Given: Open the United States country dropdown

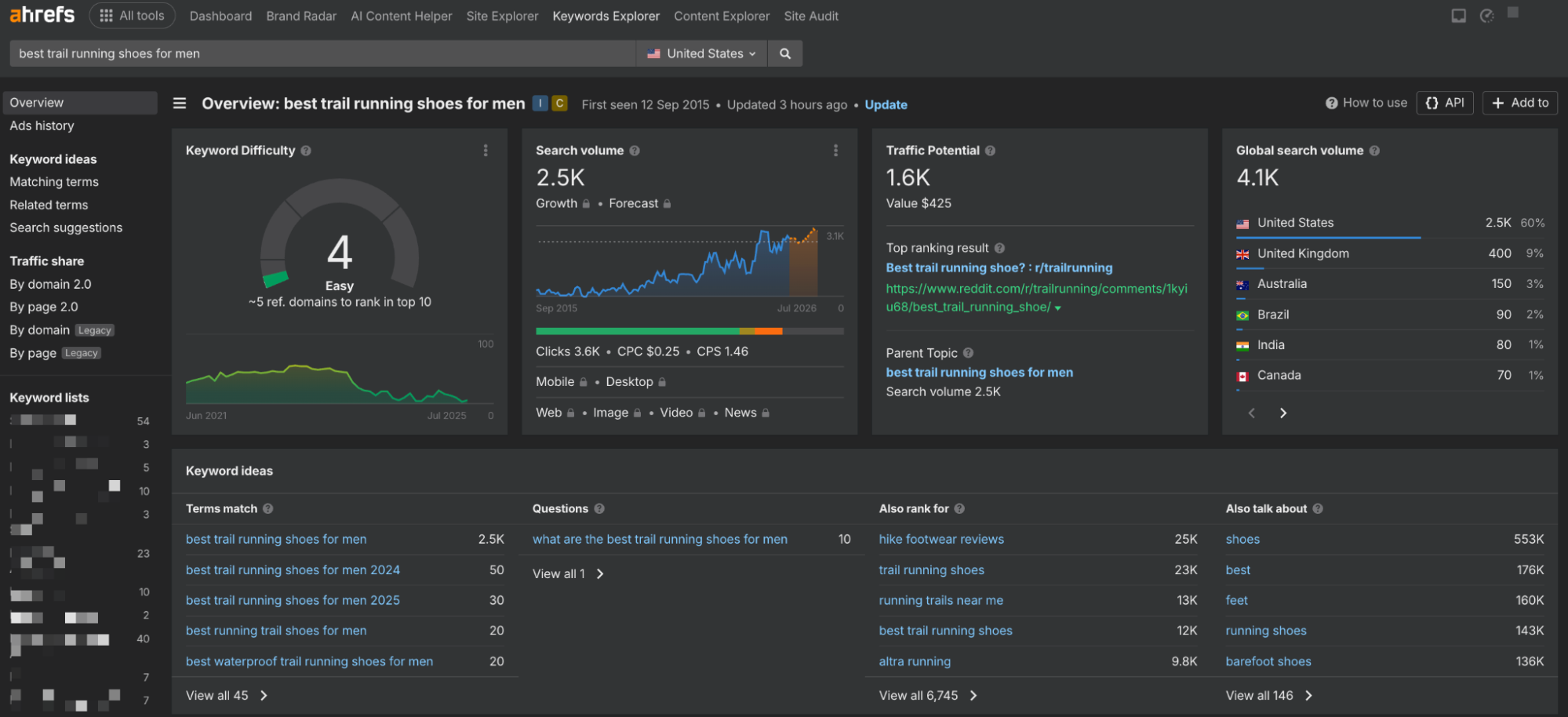Looking at the screenshot, I should point(701,53).
